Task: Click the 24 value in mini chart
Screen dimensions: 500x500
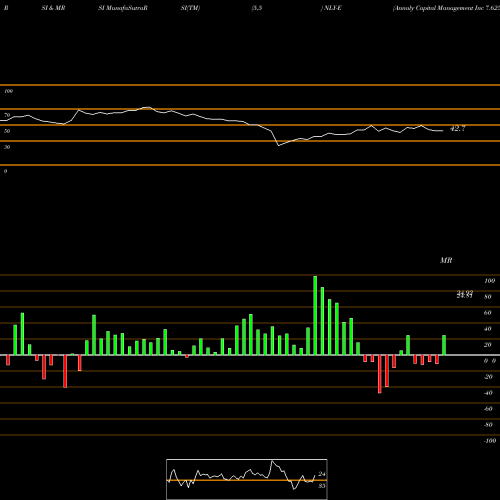Action: 322,474
